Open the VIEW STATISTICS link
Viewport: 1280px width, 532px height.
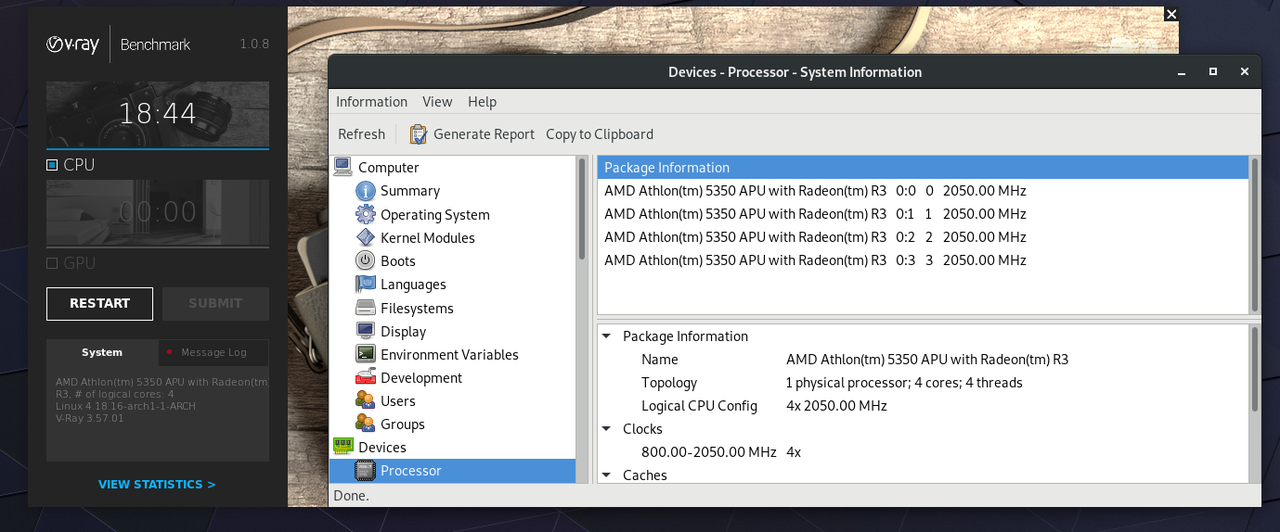coord(157,484)
